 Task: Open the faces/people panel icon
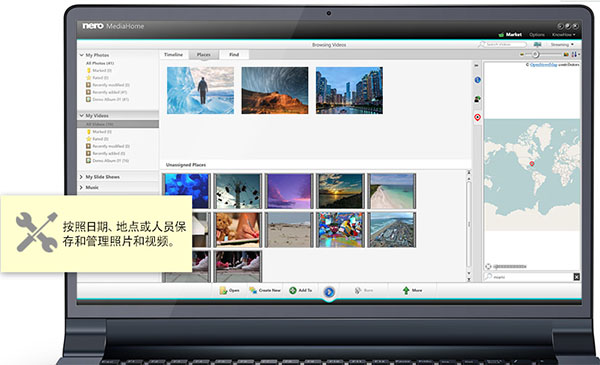[x=478, y=99]
